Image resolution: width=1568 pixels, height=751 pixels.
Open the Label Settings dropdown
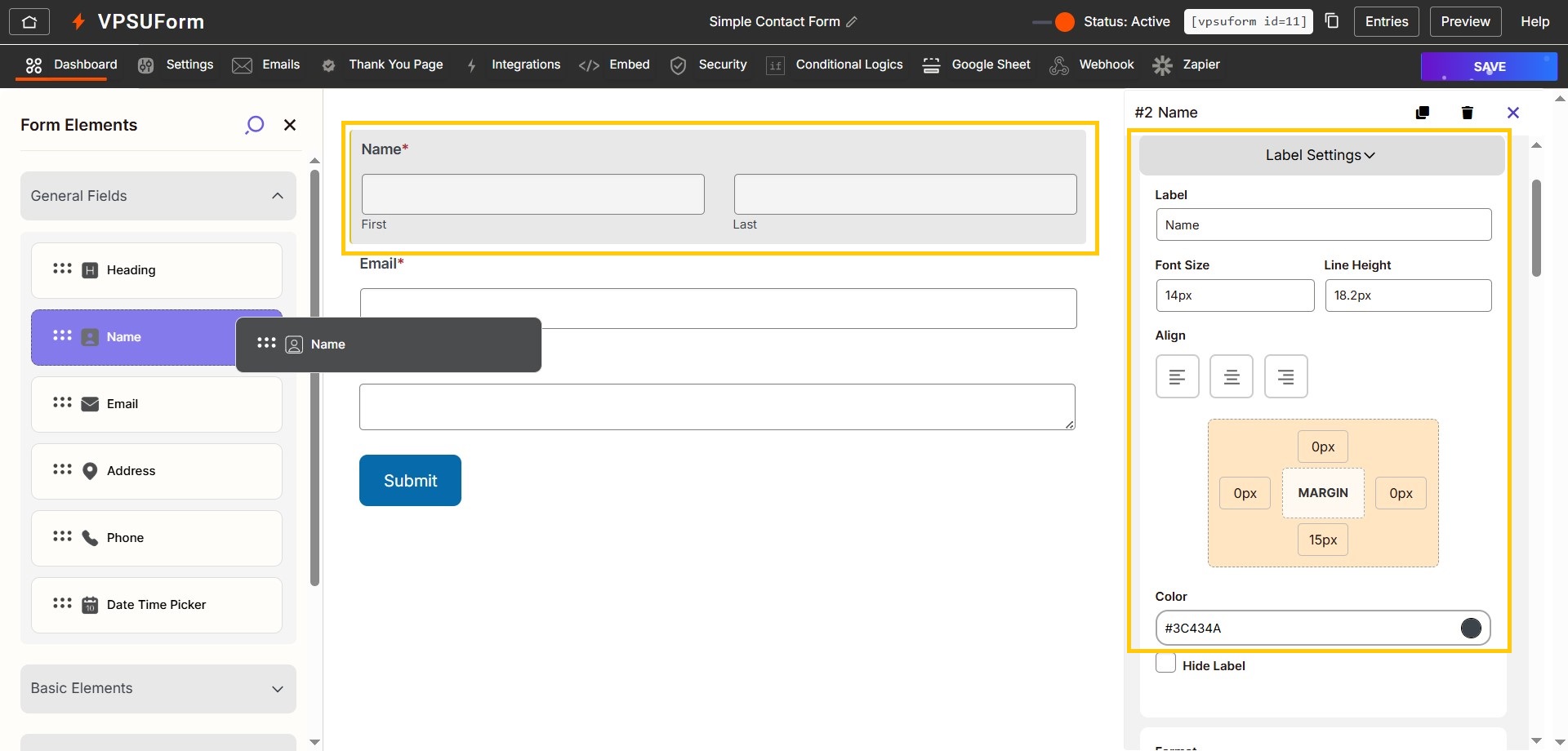[1321, 154]
